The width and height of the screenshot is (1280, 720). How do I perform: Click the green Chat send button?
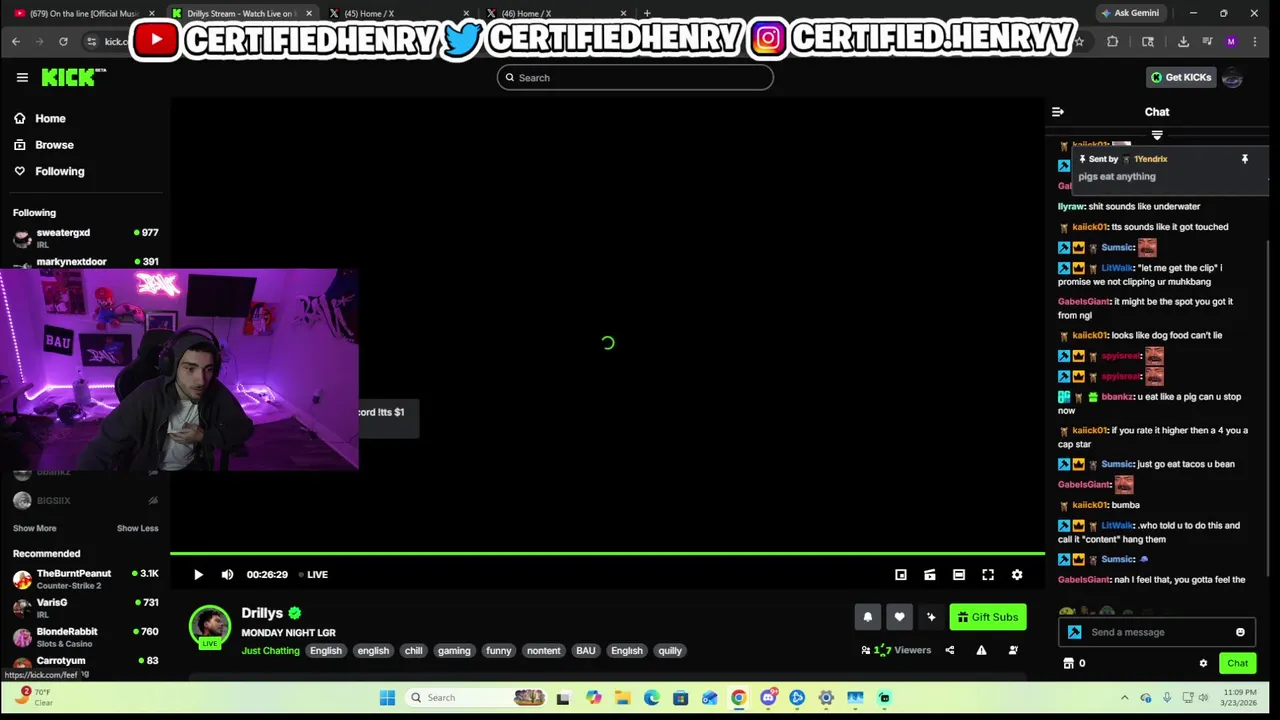1237,663
